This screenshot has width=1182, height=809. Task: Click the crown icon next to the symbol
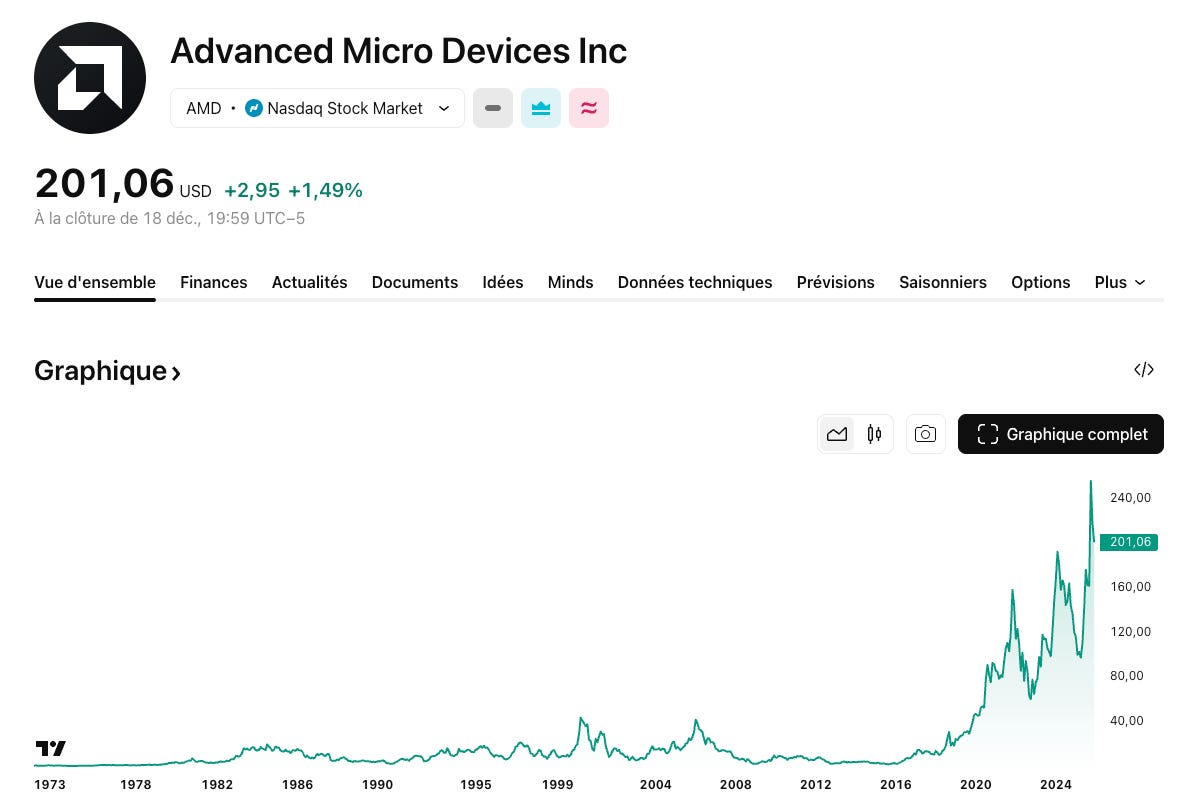coord(541,108)
